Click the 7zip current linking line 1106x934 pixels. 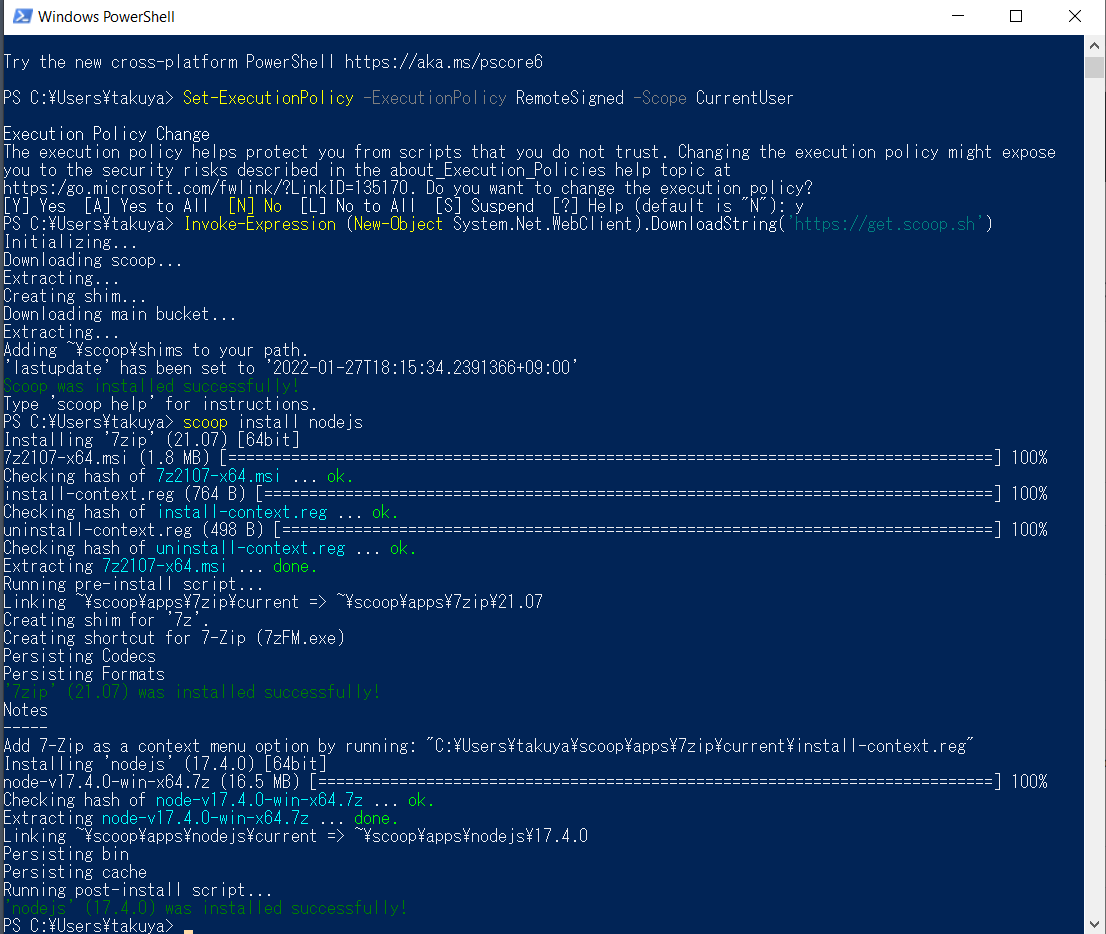pyautogui.click(x=273, y=602)
